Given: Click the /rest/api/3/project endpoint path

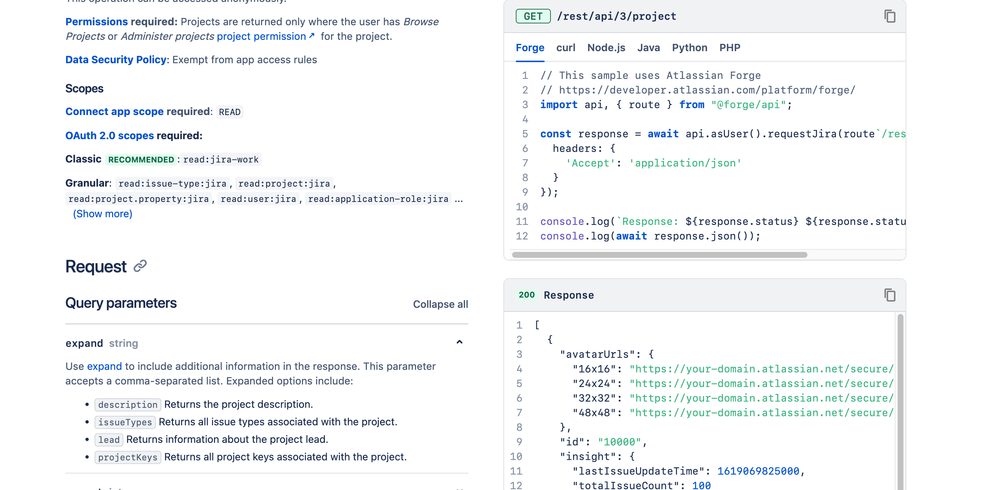Looking at the screenshot, I should click(x=616, y=17).
